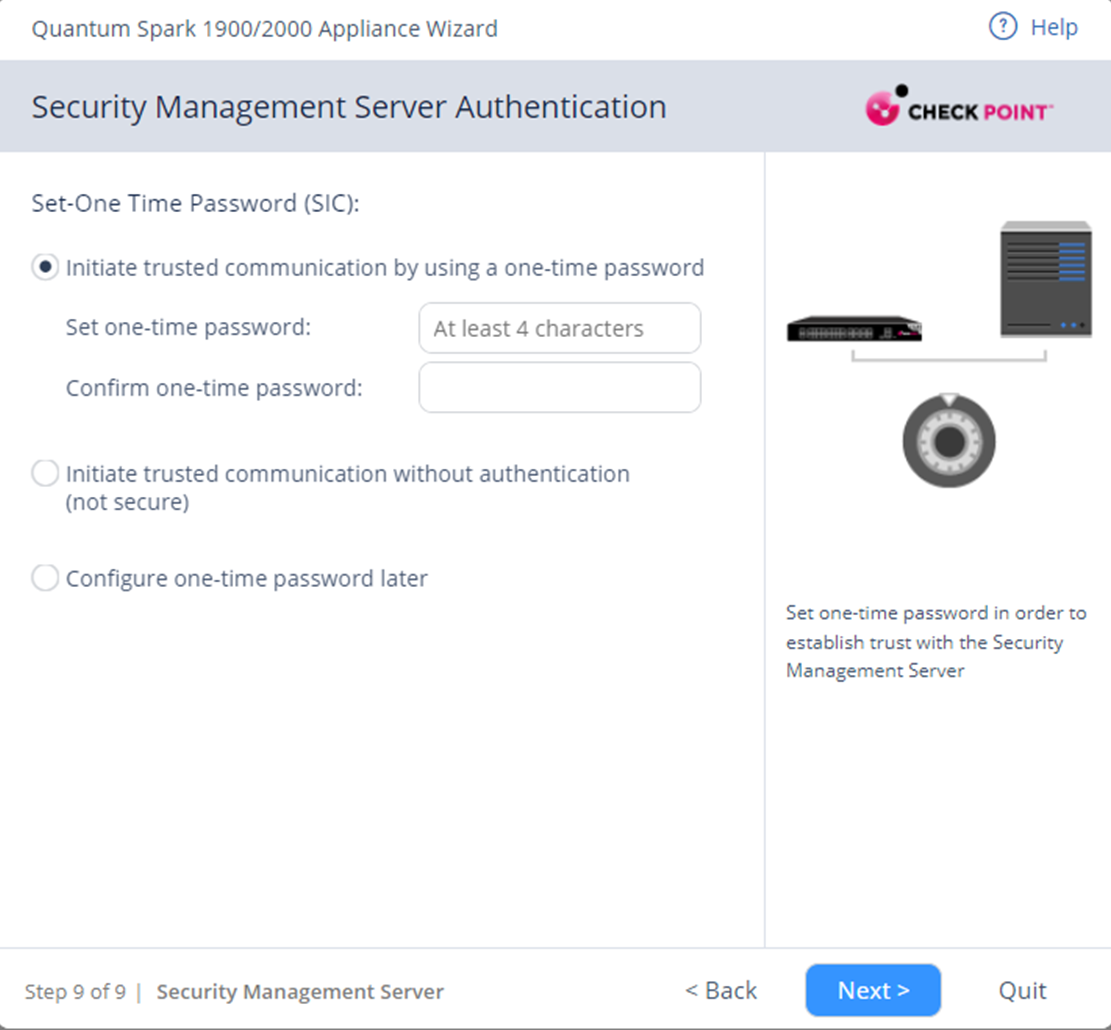The image size is (1111, 1030).
Task: Choose Configure one-time password later radio
Action: [x=45, y=578]
